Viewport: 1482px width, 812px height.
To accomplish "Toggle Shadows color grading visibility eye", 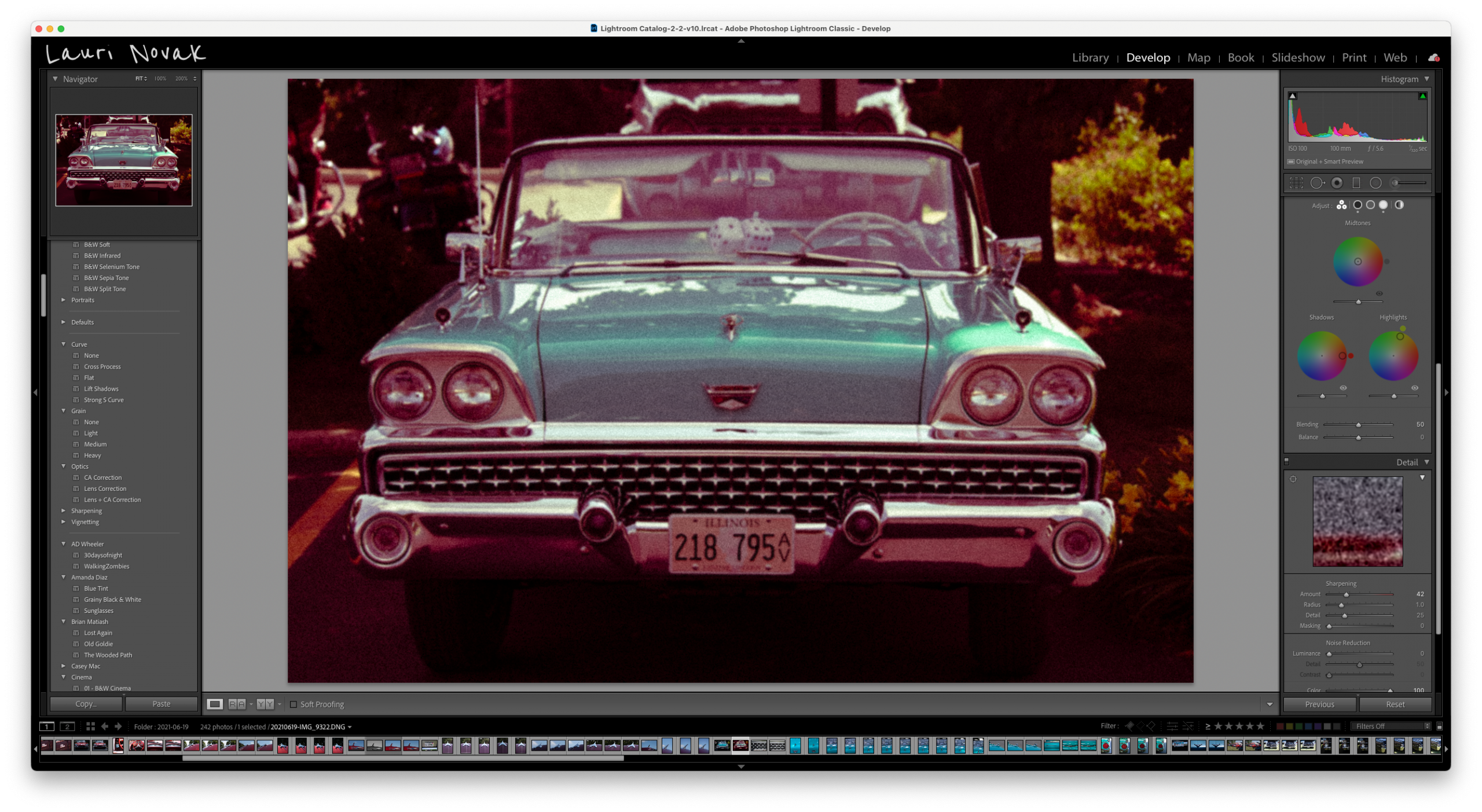I will click(x=1343, y=388).
